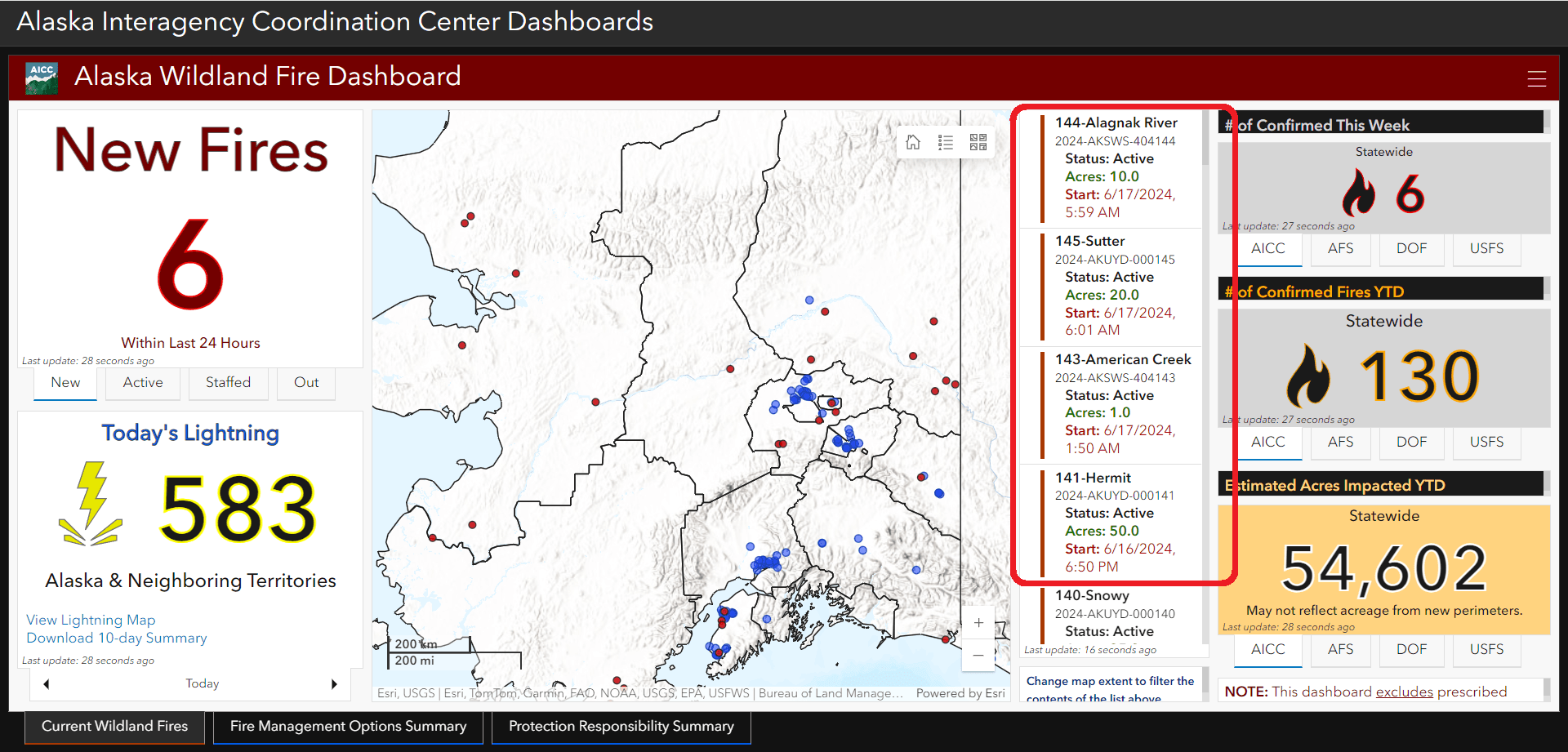Click the map Home extent icon
This screenshot has width=1568, height=752.
913,143
